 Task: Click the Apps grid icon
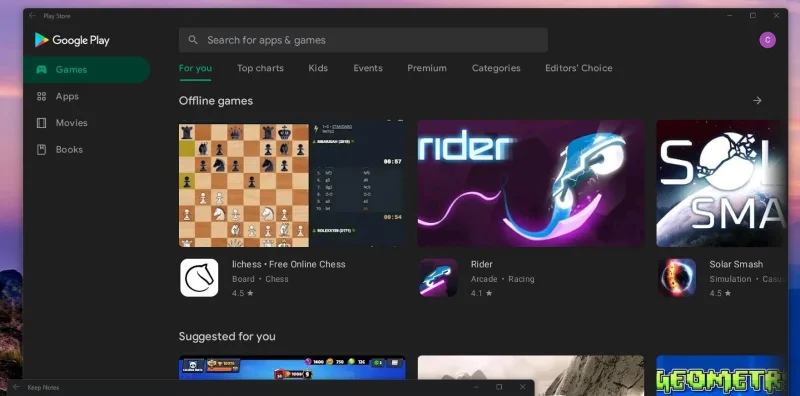(x=41, y=96)
